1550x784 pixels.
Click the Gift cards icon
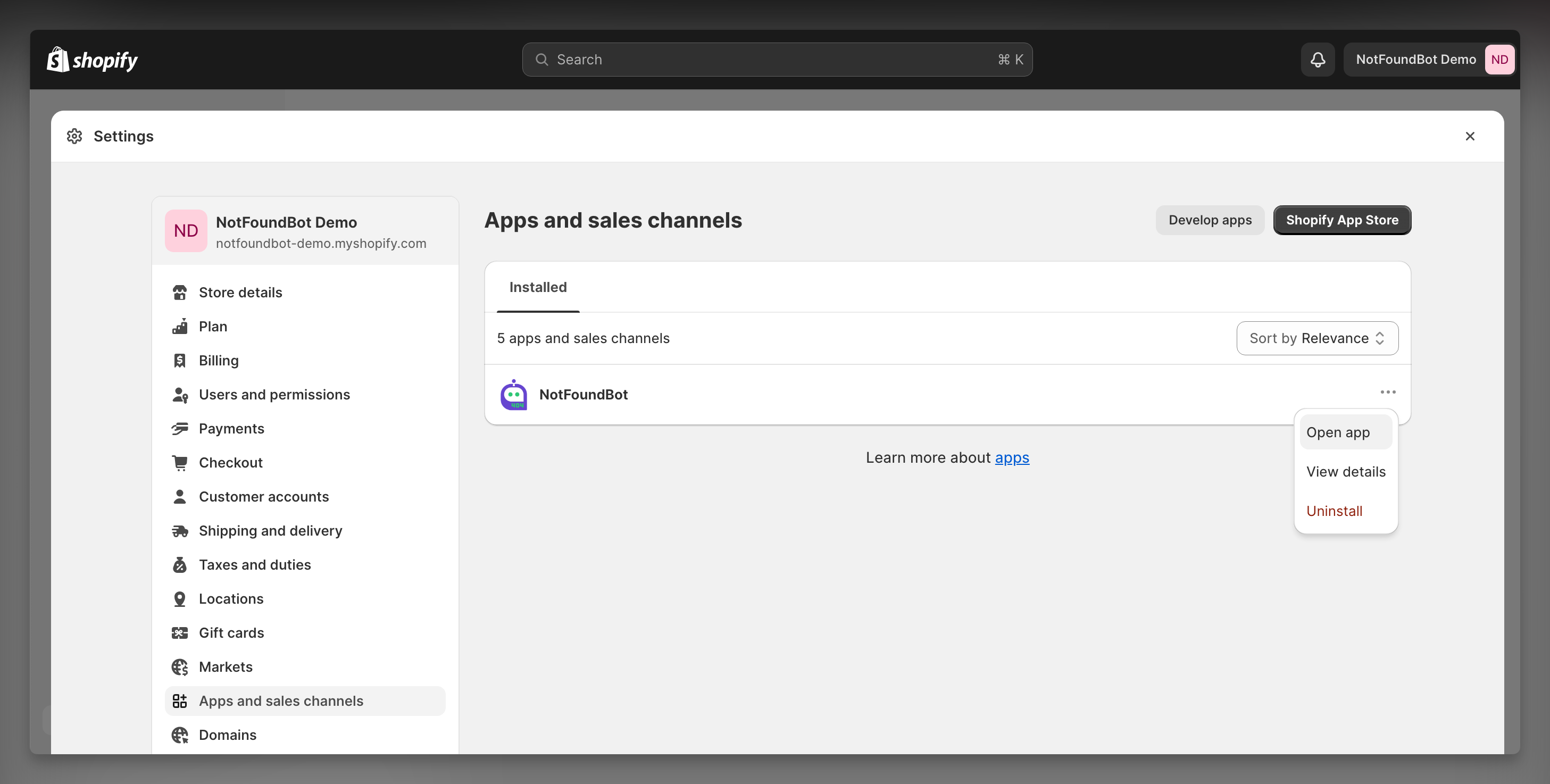point(179,632)
